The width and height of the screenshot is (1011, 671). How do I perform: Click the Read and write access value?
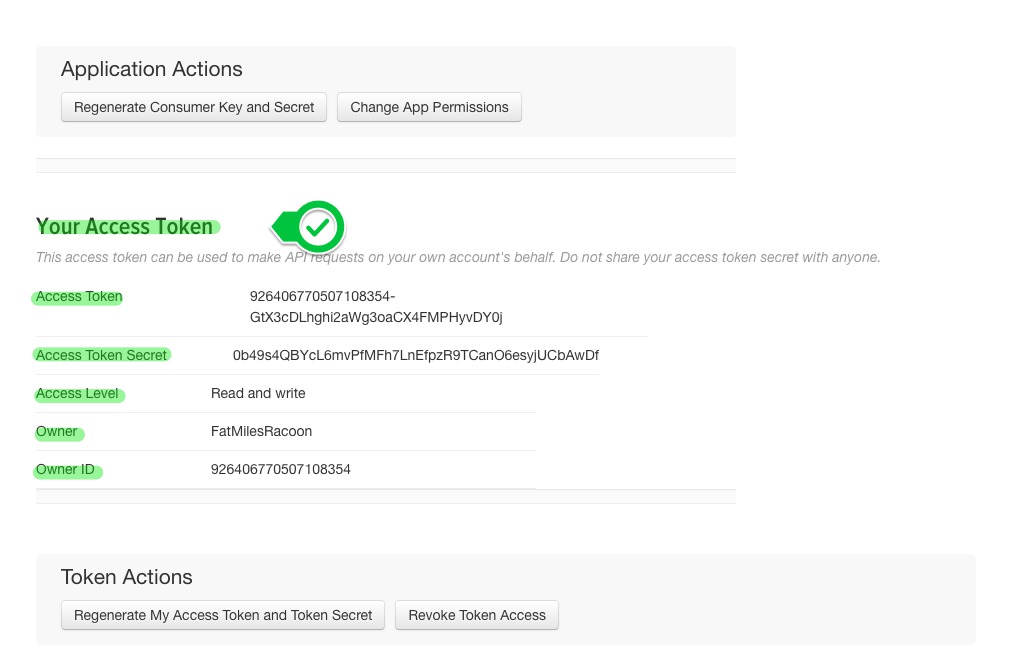point(258,394)
